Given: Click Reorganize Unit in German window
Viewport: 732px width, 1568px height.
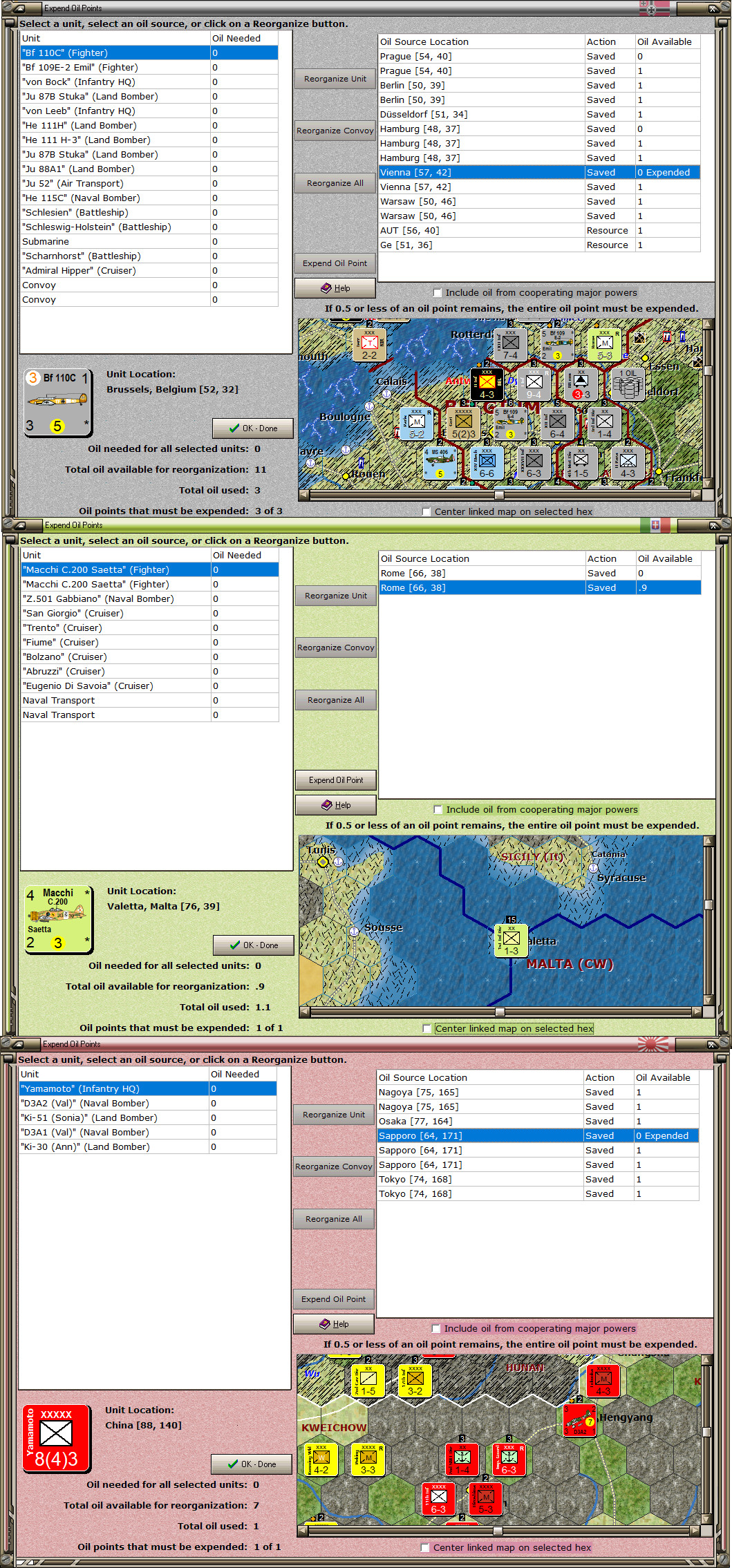Looking at the screenshot, I should pos(335,79).
